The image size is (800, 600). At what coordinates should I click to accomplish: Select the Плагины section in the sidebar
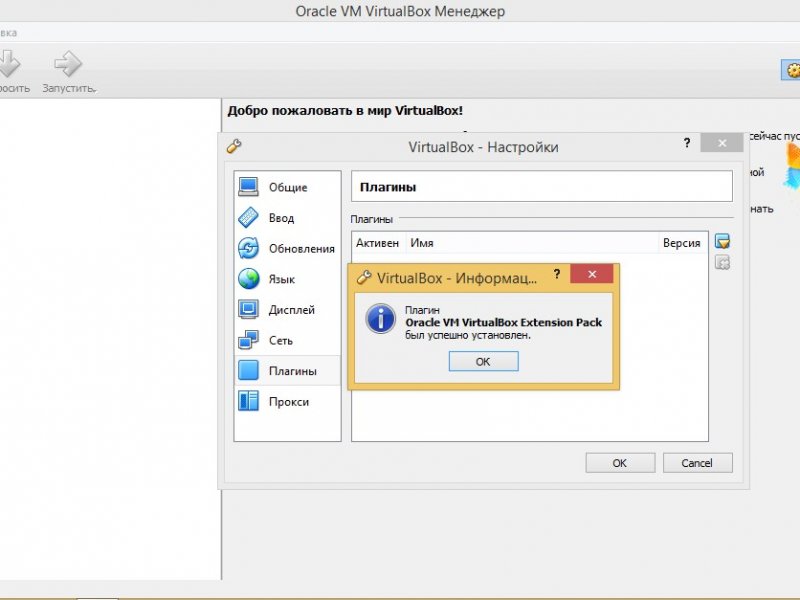[x=288, y=370]
